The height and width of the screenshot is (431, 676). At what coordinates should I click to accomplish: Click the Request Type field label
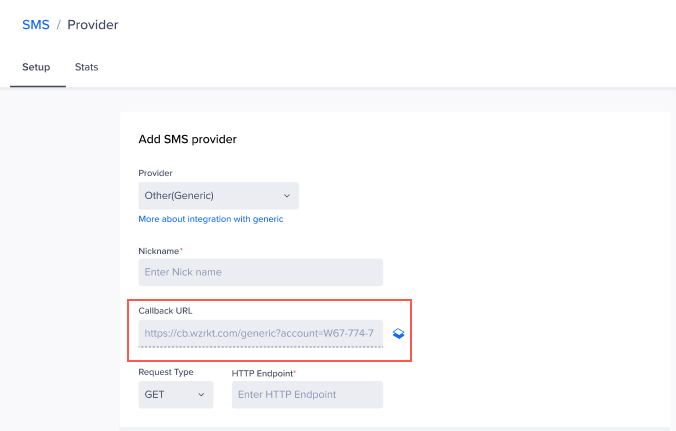166,372
